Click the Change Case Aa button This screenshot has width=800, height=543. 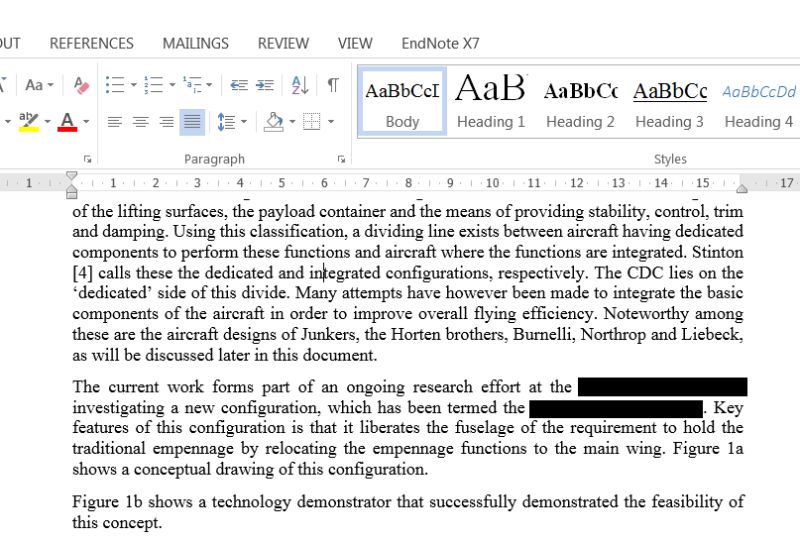click(34, 85)
